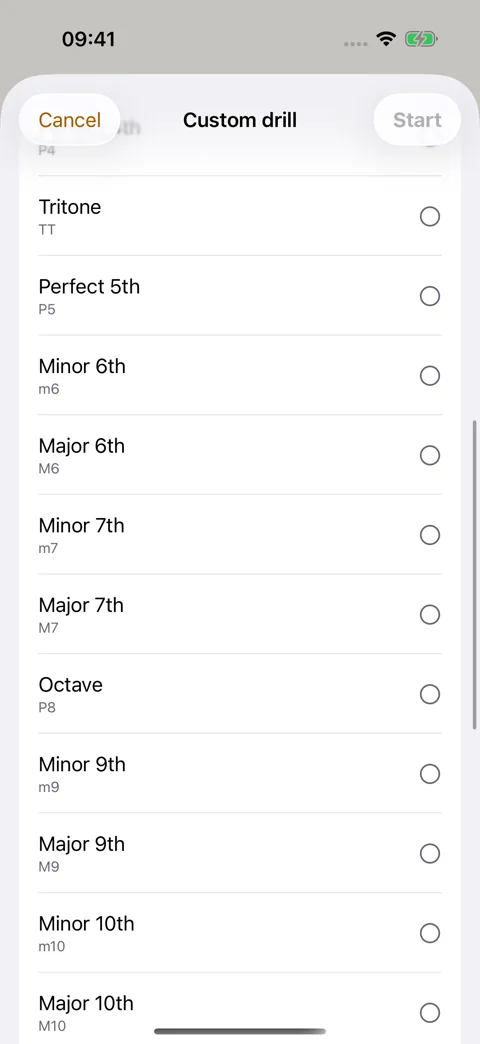The image size is (480, 1044).
Task: Enable the Minor 9th circle
Action: point(430,774)
